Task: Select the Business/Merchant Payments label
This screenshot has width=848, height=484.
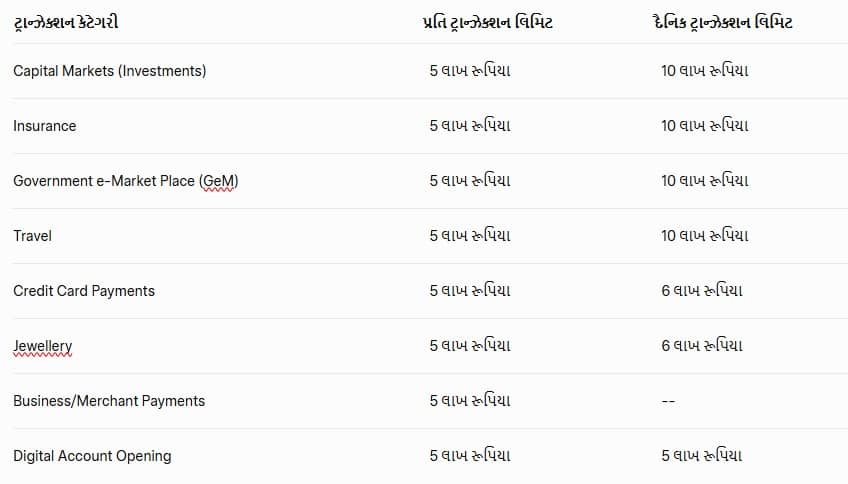Action: pos(109,401)
